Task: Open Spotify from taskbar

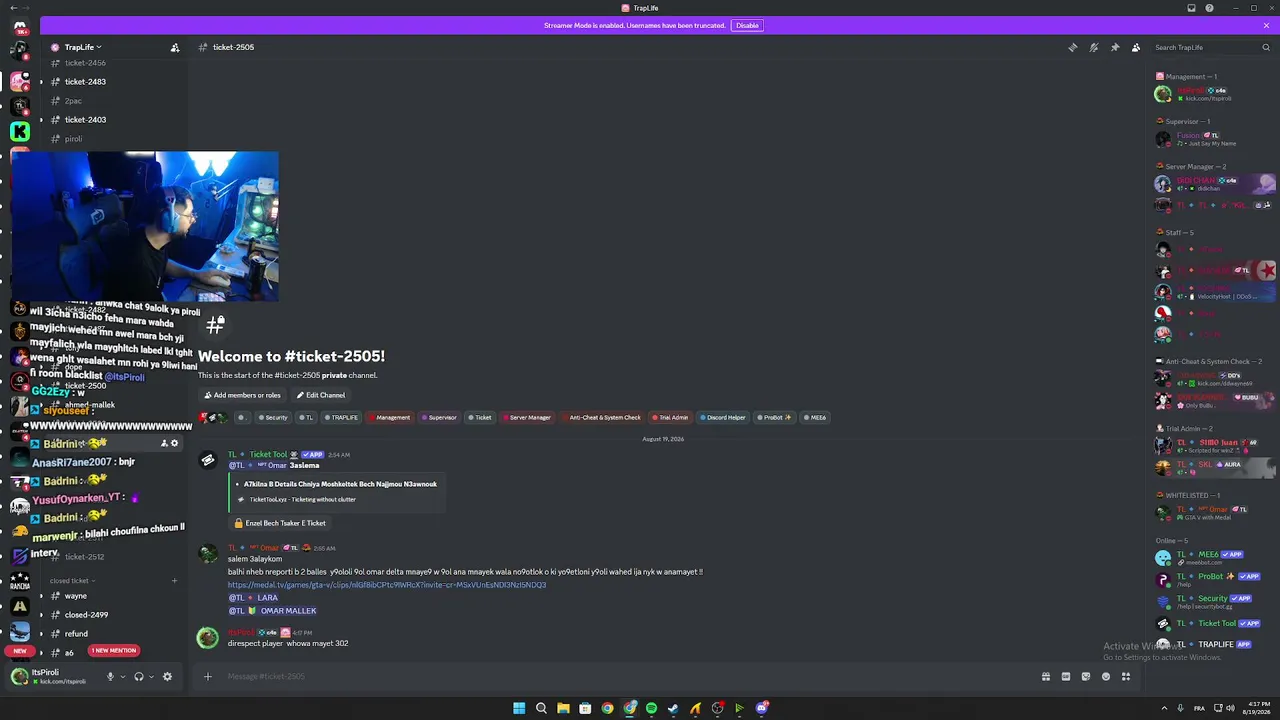Action: pyautogui.click(x=651, y=708)
